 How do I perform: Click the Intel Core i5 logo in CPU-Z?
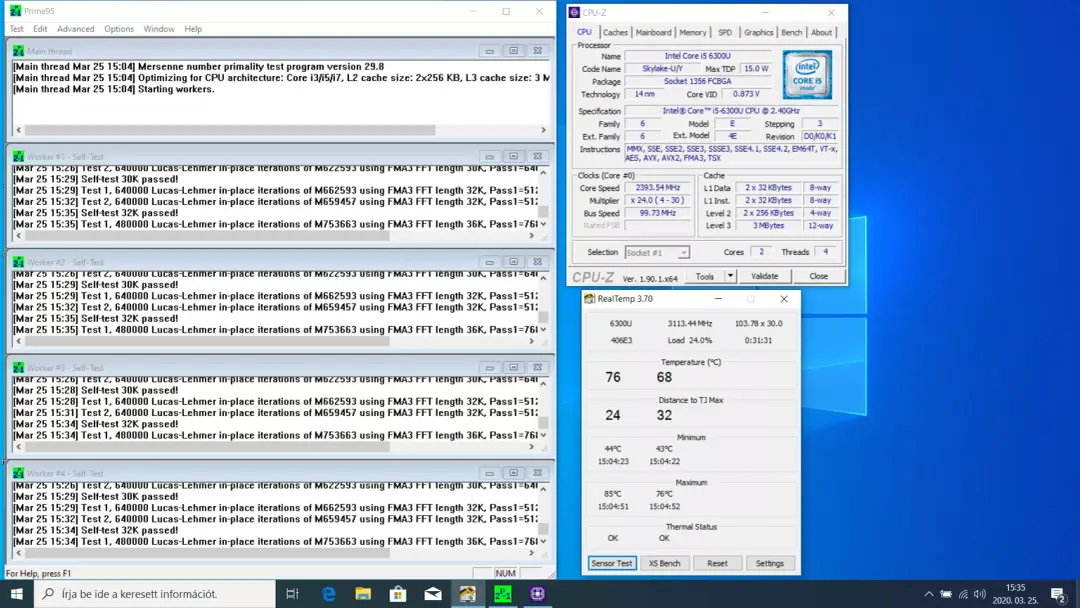(807, 74)
